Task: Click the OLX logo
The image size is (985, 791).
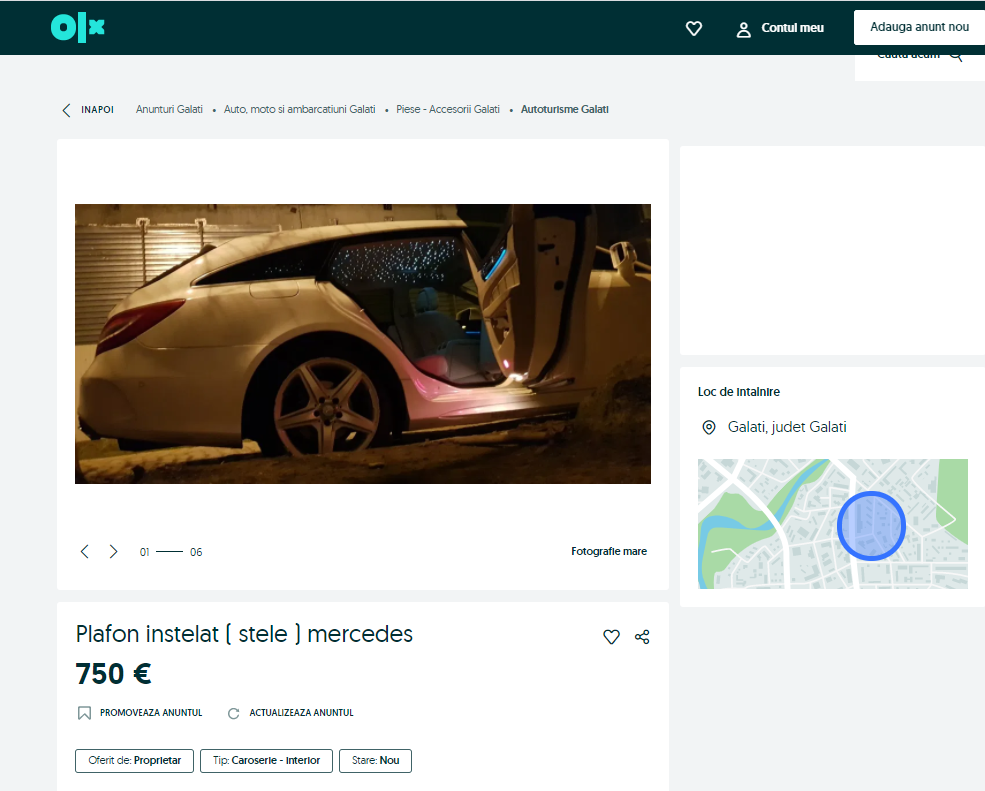Action: pos(77,28)
